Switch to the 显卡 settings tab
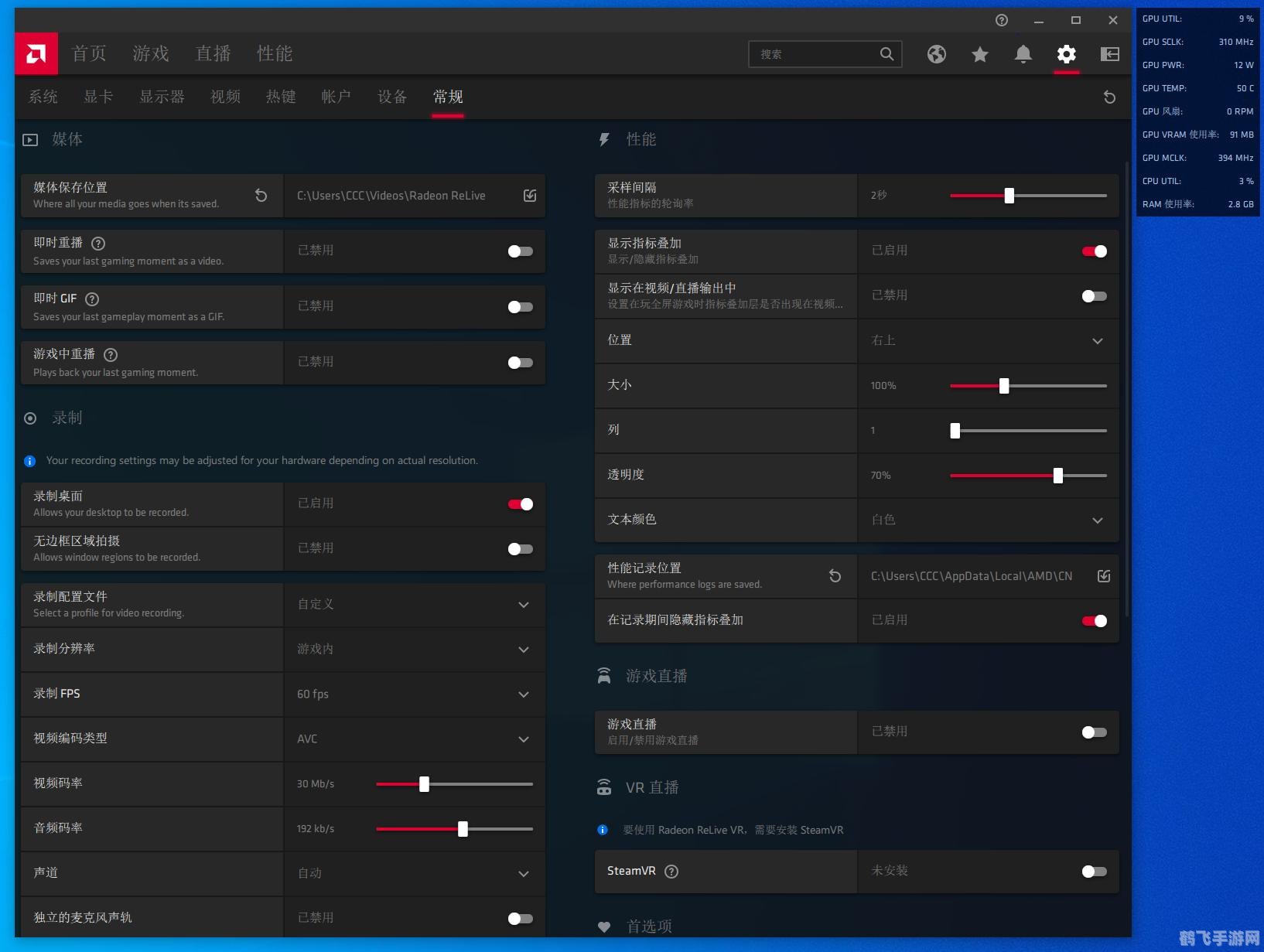Image resolution: width=1264 pixels, height=952 pixels. pos(98,97)
